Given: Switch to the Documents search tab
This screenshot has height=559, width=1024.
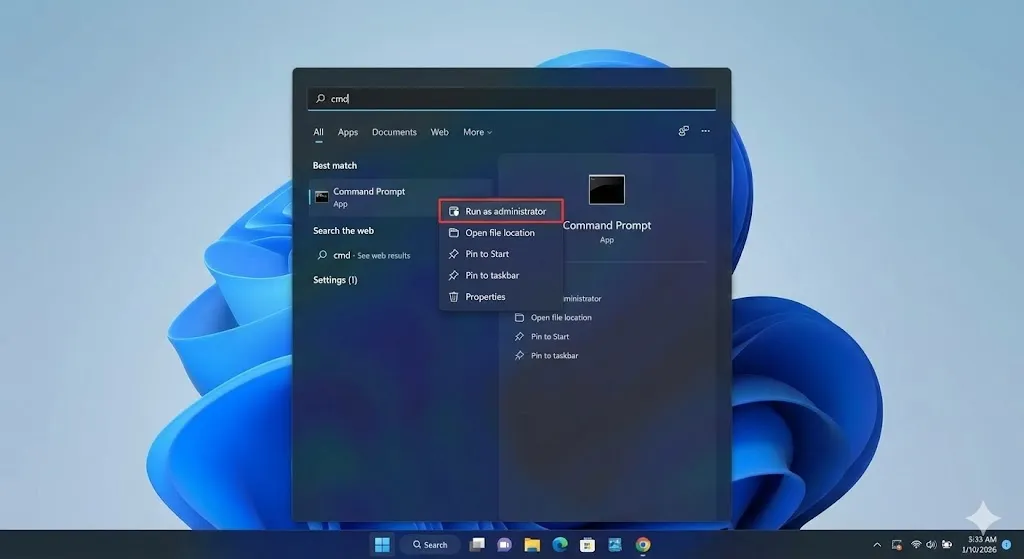Looking at the screenshot, I should click(x=394, y=132).
